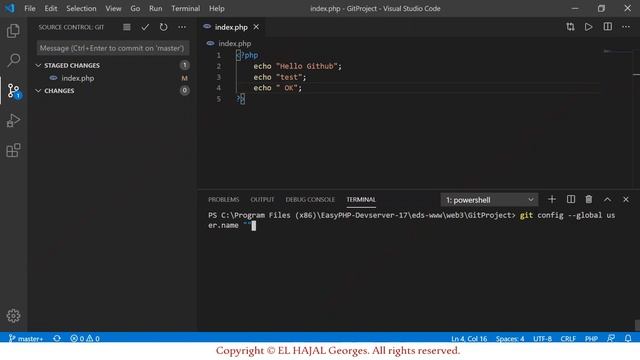Open the Explorer view in activity bar

(13, 31)
